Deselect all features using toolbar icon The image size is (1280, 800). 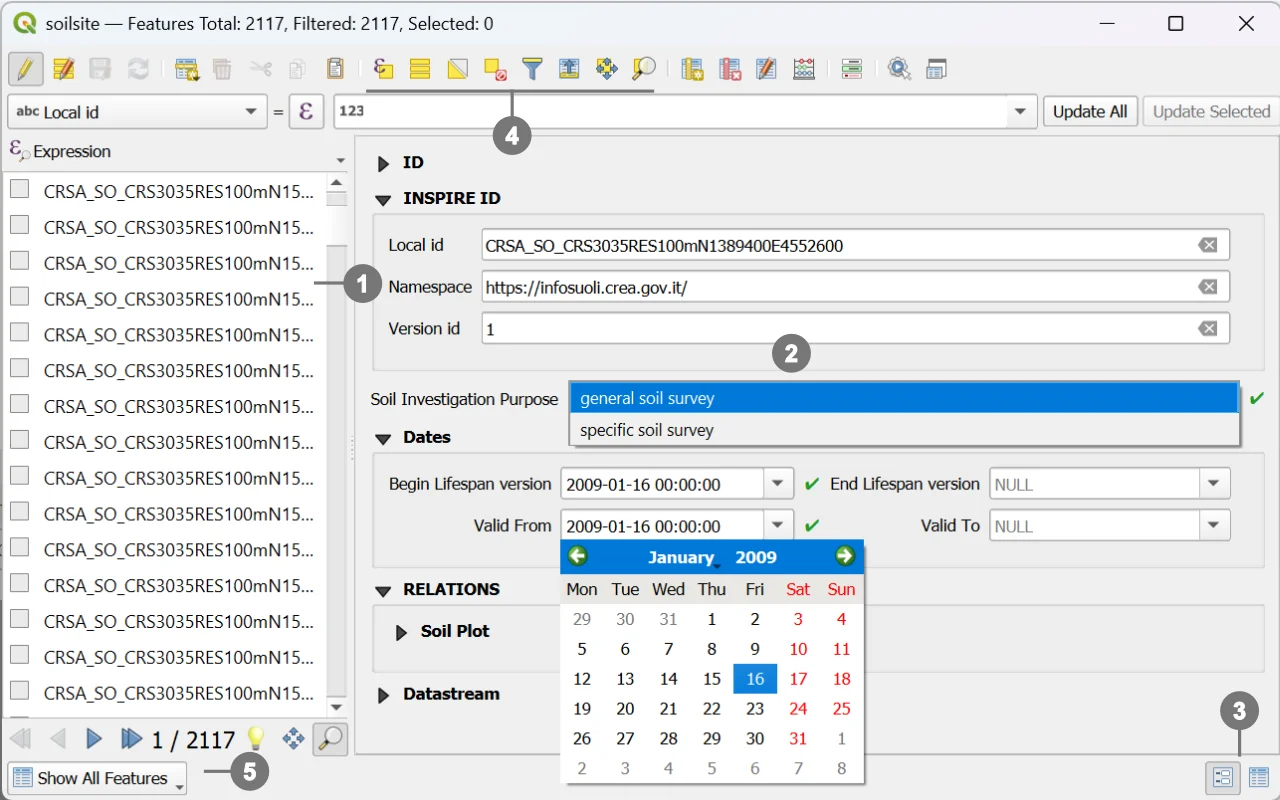(x=495, y=69)
